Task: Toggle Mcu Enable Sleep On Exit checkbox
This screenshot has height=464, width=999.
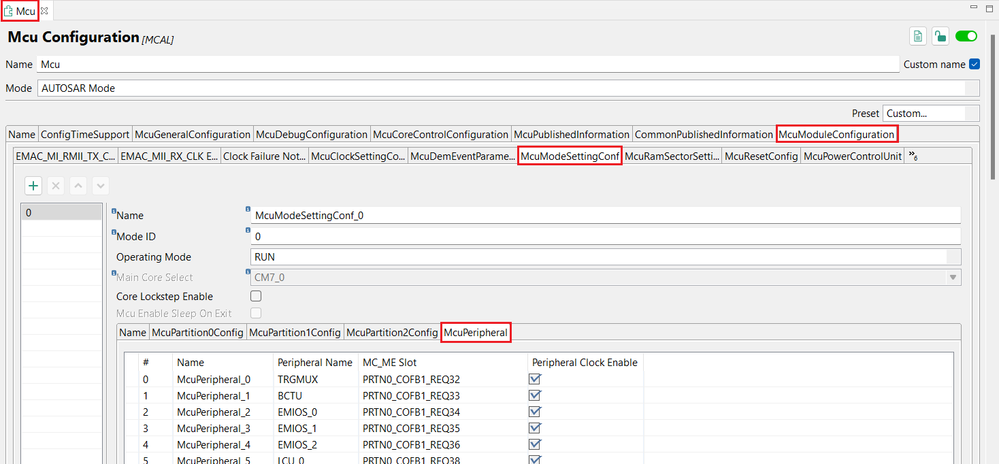Action: [256, 314]
